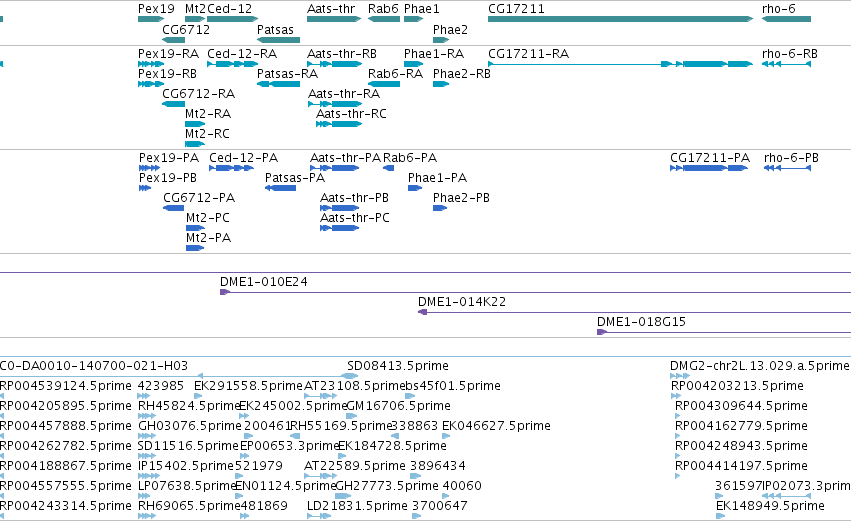This screenshot has width=851, height=521.
Task: Click transcript Aats-thr-RA label
Action: click(x=344, y=94)
